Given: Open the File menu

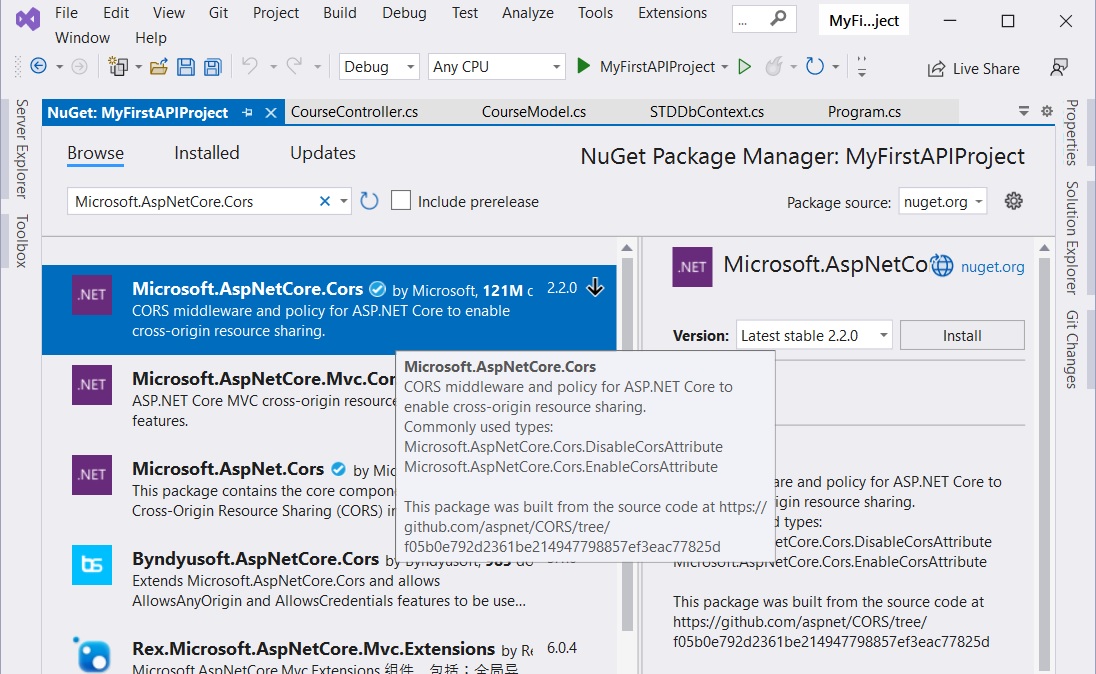Looking at the screenshot, I should (66, 13).
